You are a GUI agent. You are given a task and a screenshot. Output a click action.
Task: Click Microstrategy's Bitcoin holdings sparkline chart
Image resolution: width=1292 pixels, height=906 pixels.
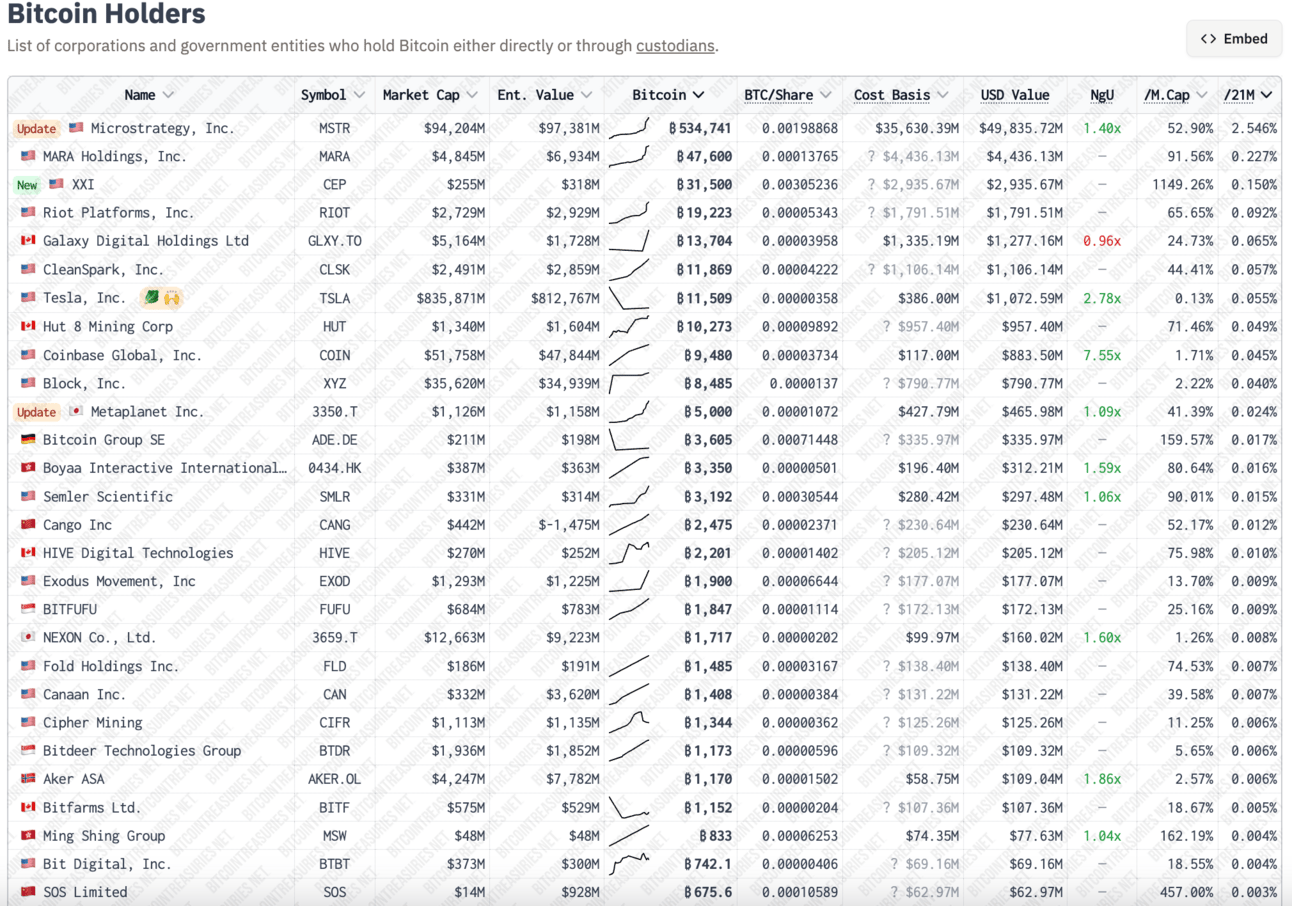point(629,128)
